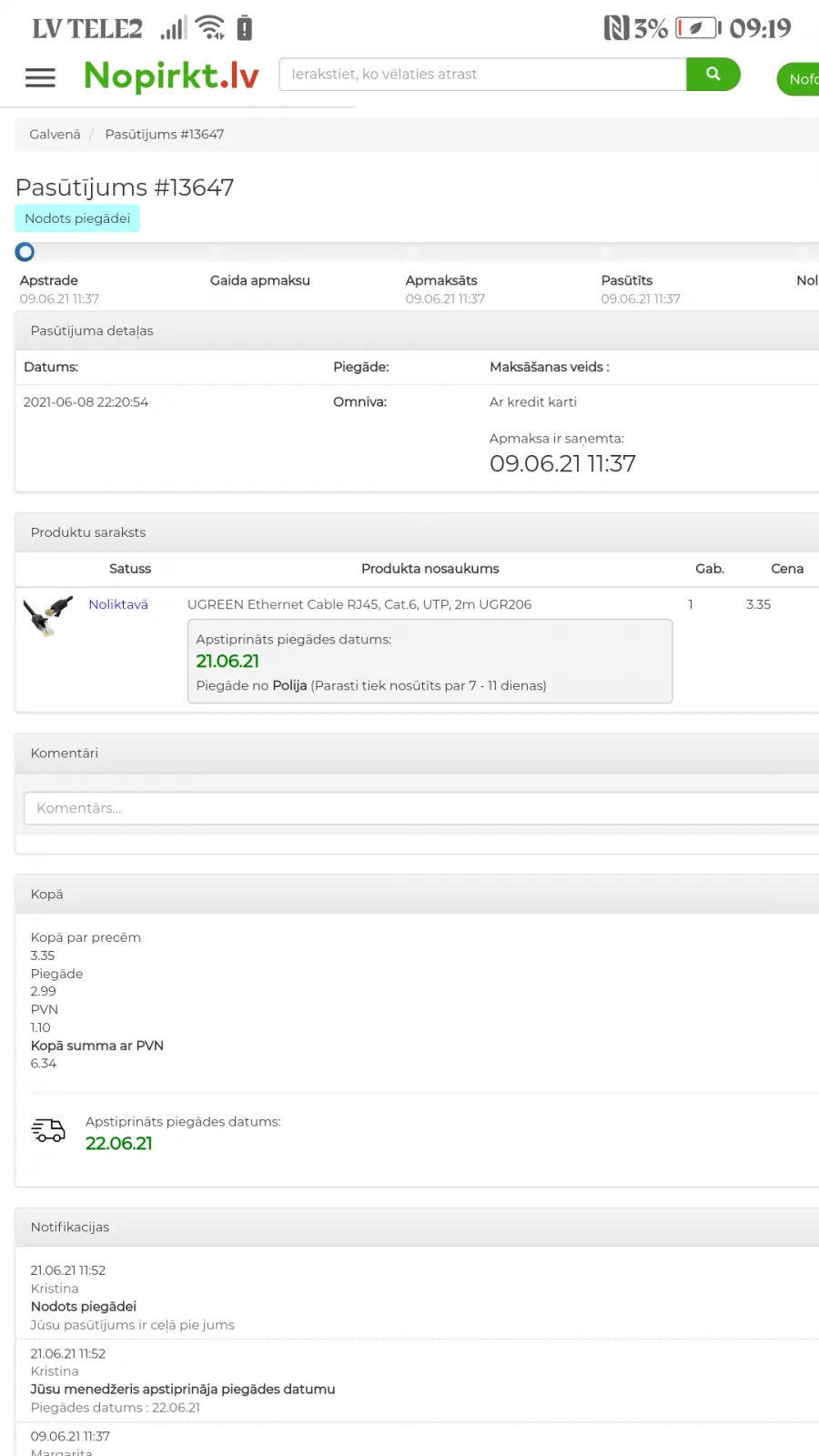Click the Omniva delivery label
Screen dimensions: 819x1456
pos(359,402)
